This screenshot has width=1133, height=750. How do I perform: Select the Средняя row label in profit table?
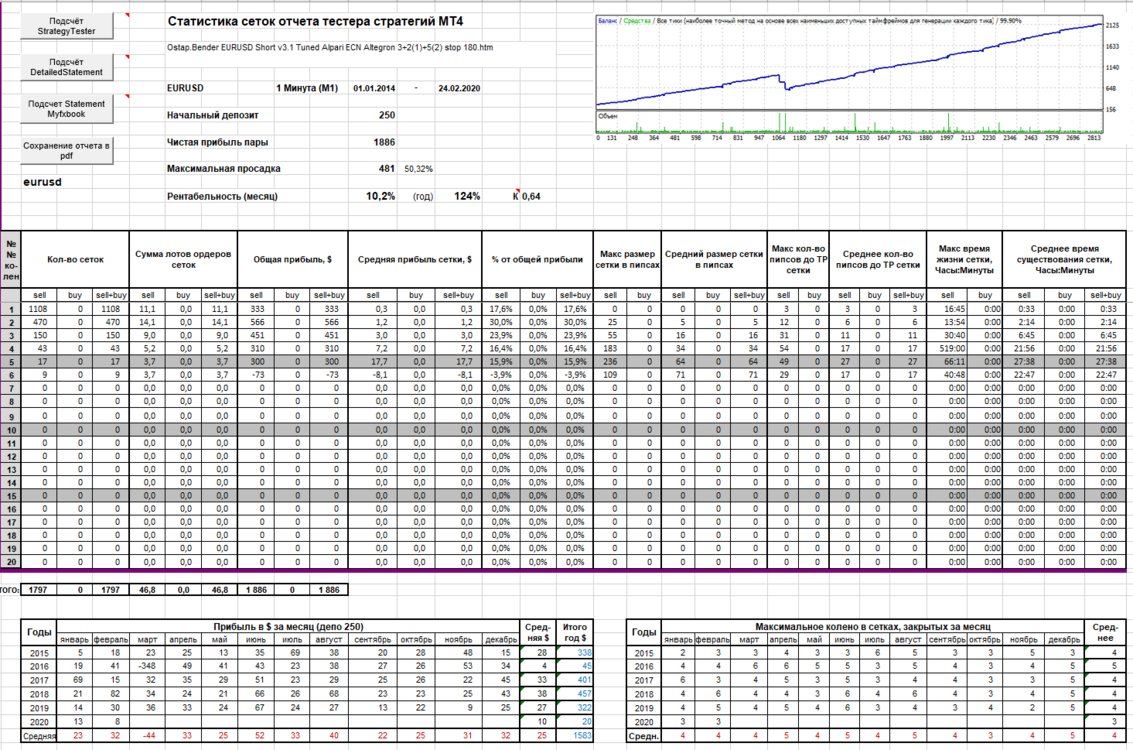click(39, 736)
